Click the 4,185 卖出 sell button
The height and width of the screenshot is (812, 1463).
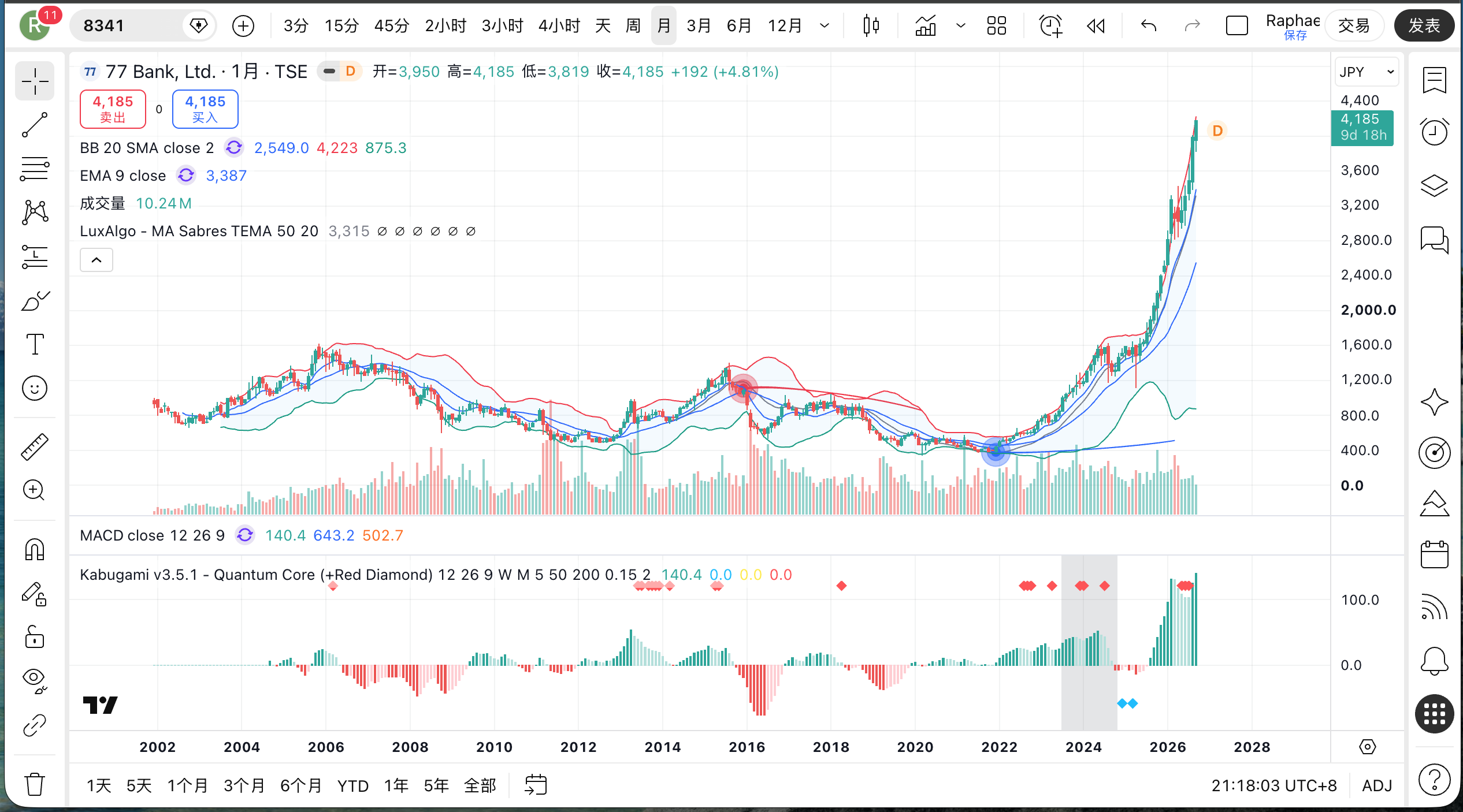113,109
